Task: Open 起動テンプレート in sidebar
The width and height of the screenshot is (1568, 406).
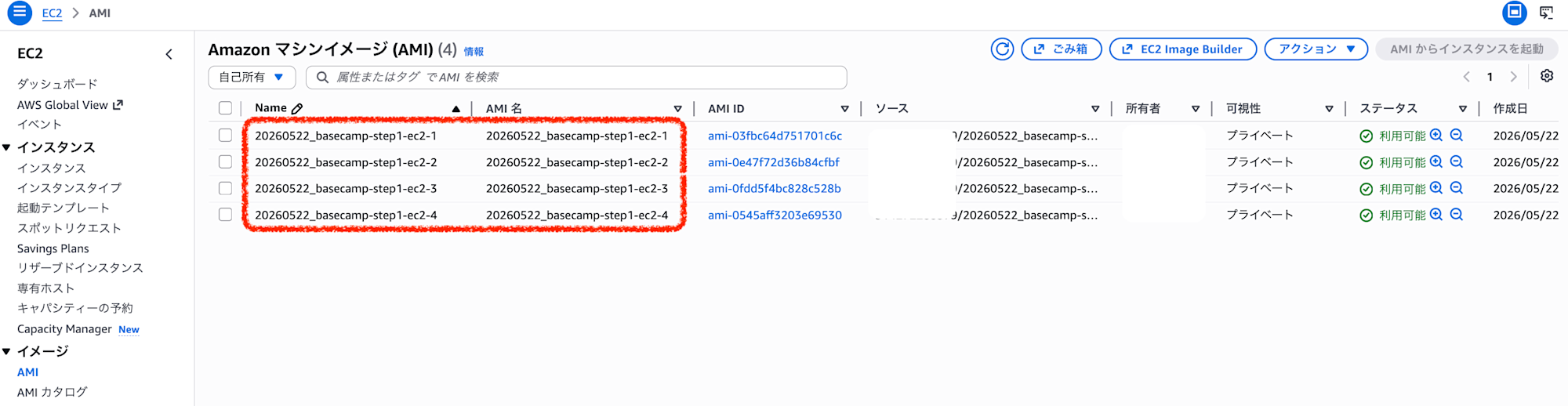Action: pos(64,208)
